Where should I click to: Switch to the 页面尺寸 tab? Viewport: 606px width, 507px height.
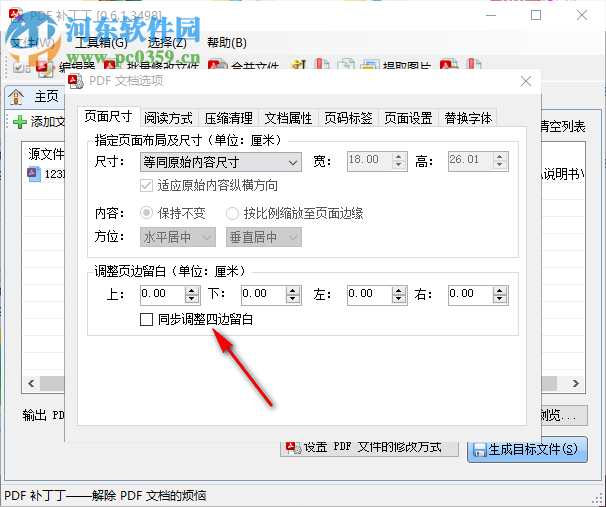(x=108, y=116)
